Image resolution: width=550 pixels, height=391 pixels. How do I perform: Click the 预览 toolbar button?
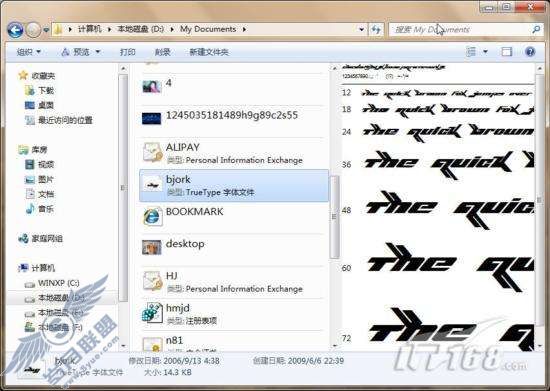tap(76, 52)
